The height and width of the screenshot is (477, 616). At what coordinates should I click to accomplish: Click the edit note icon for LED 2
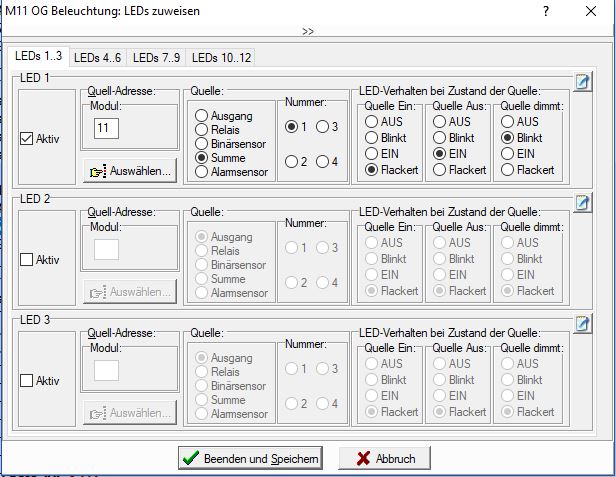(x=583, y=203)
